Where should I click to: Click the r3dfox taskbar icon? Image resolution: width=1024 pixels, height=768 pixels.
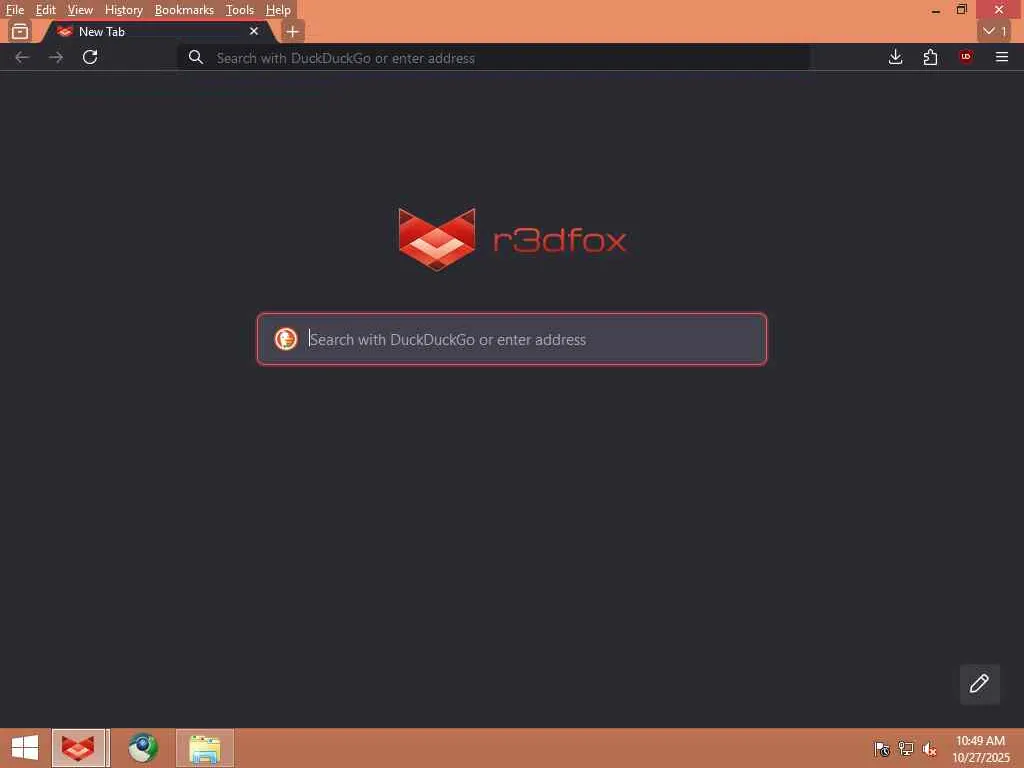pos(78,748)
